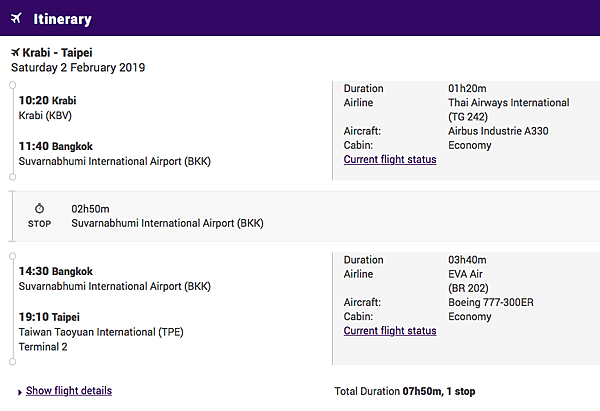Click the timeline circle above 10:20 Krabi

[13, 85]
